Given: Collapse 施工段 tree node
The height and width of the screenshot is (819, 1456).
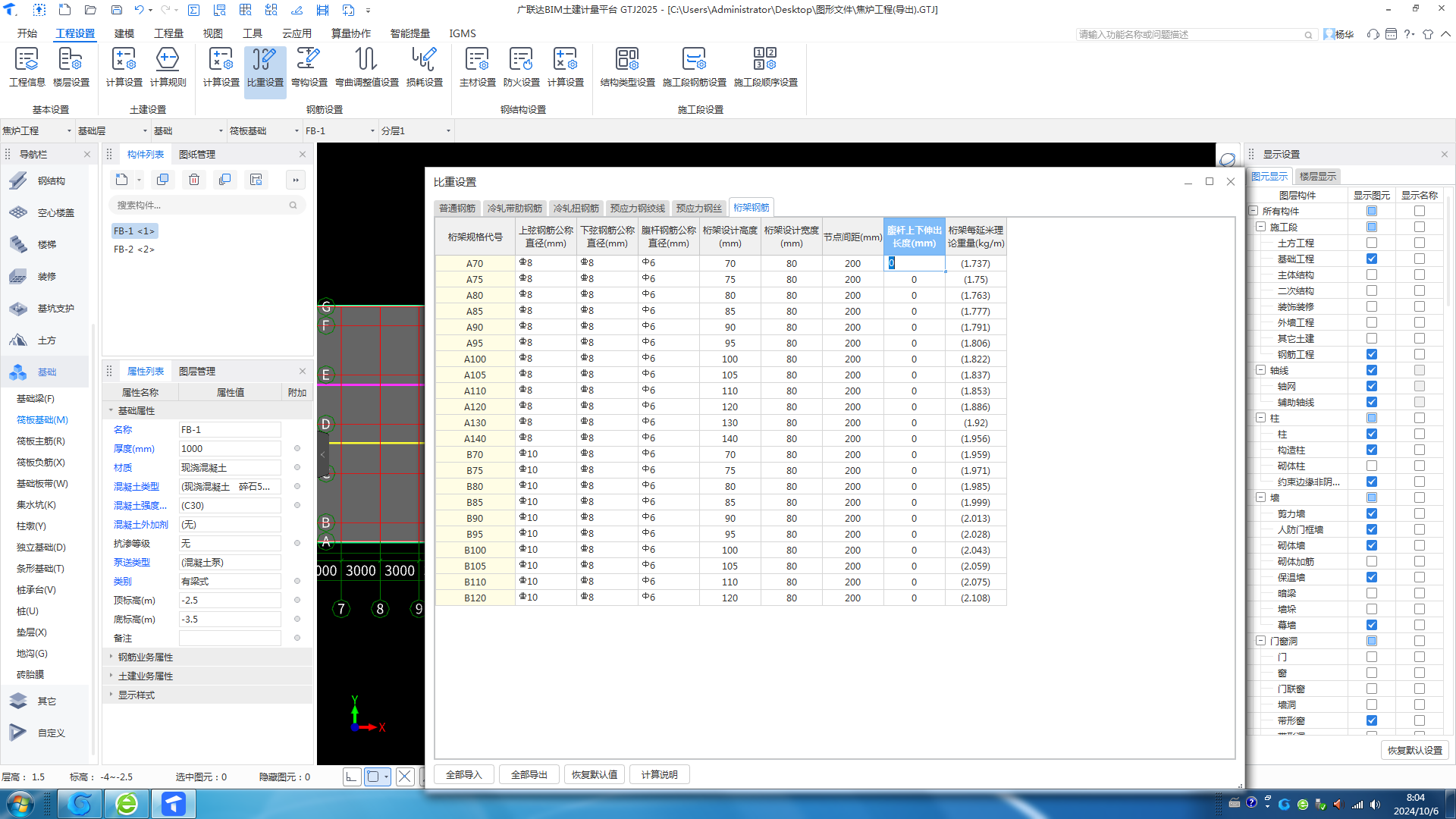Looking at the screenshot, I should [x=1260, y=227].
